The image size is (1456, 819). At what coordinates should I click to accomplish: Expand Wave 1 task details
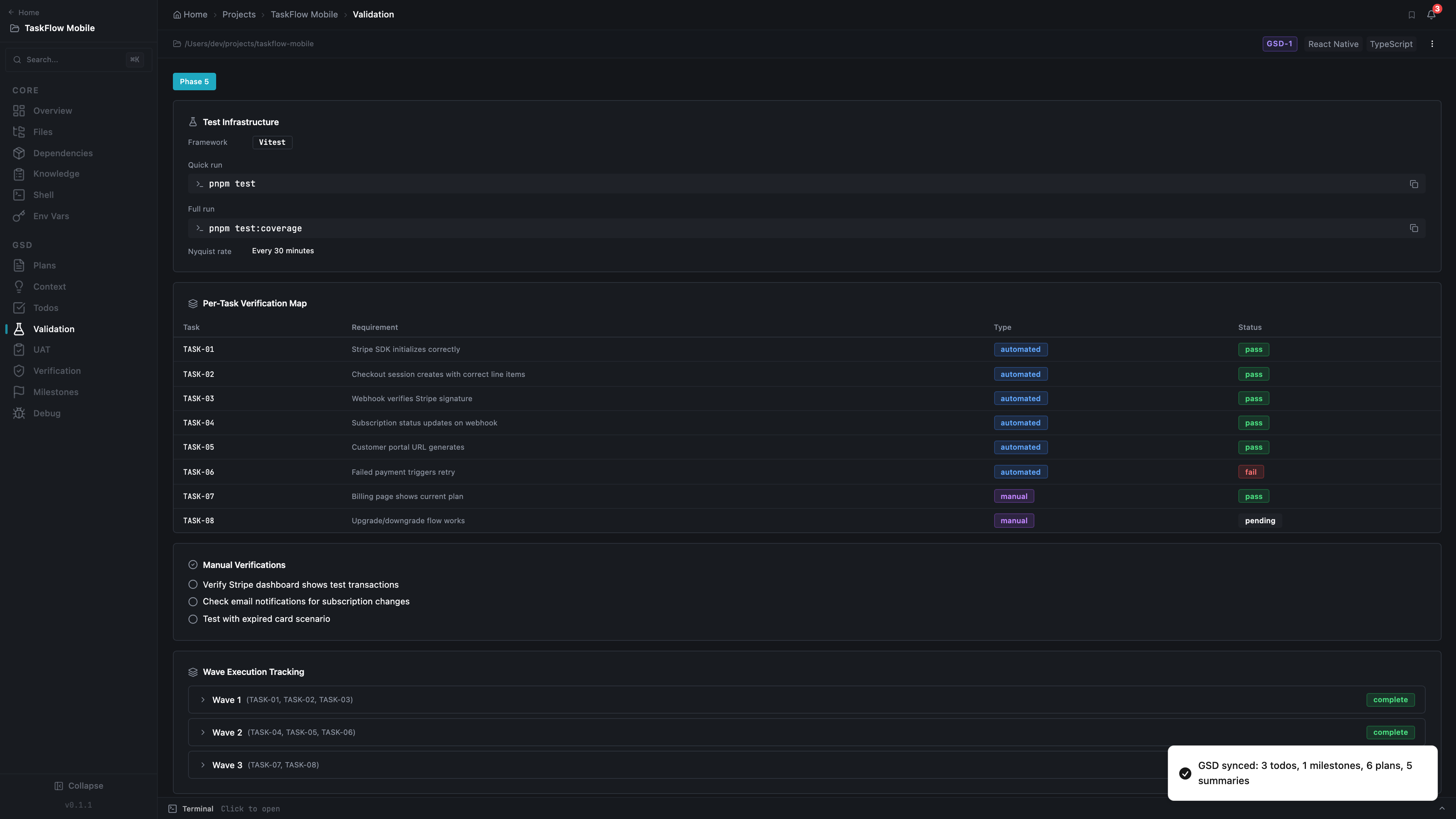pos(204,700)
